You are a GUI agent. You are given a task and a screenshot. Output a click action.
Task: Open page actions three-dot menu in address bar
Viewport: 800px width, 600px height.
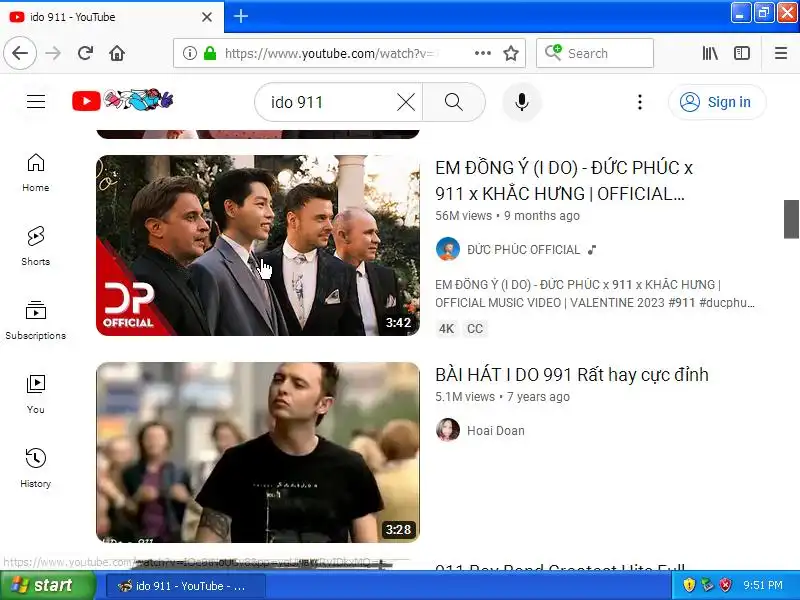(483, 53)
